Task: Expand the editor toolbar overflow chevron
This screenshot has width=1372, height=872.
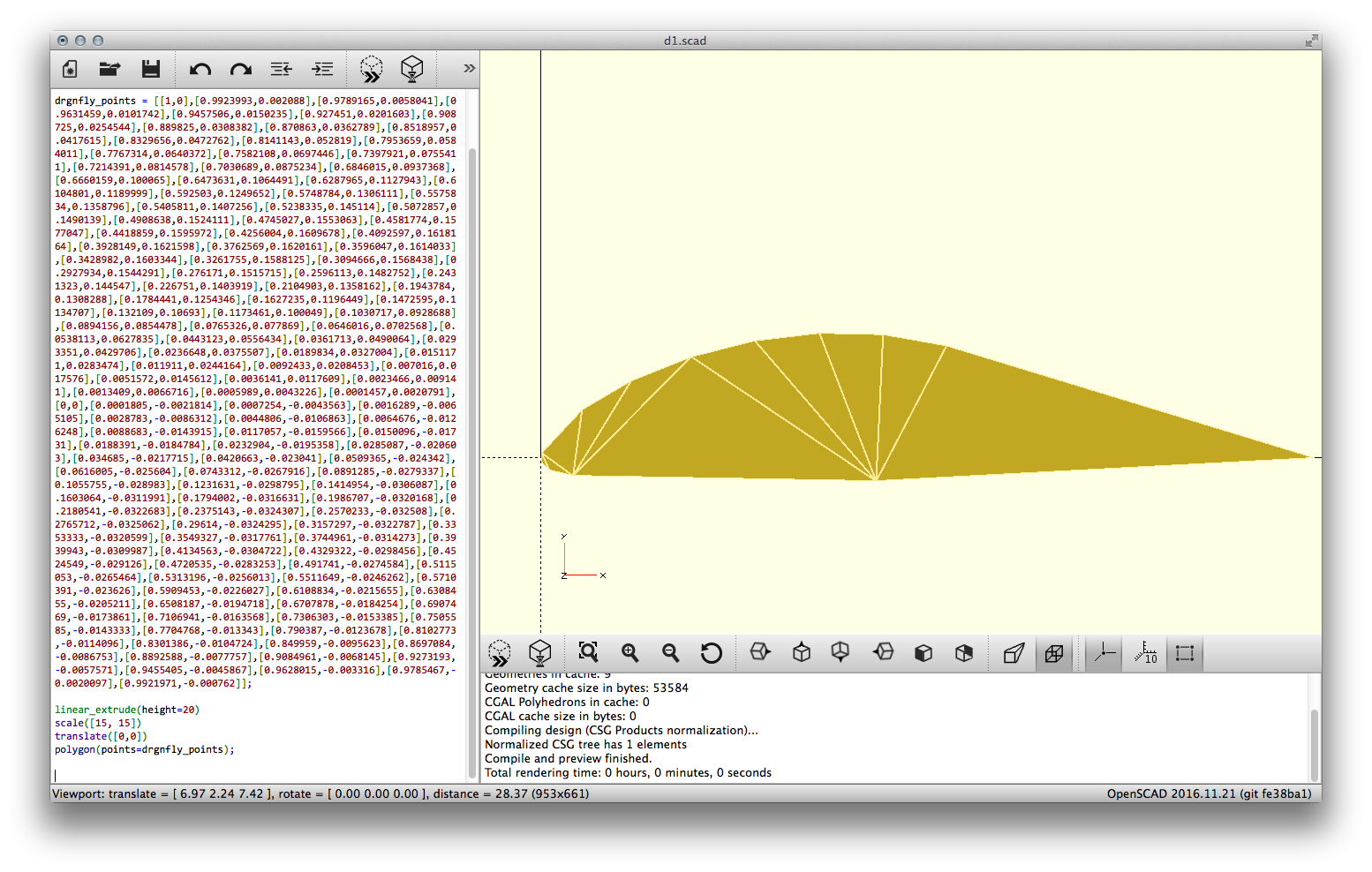Action: click(x=469, y=69)
